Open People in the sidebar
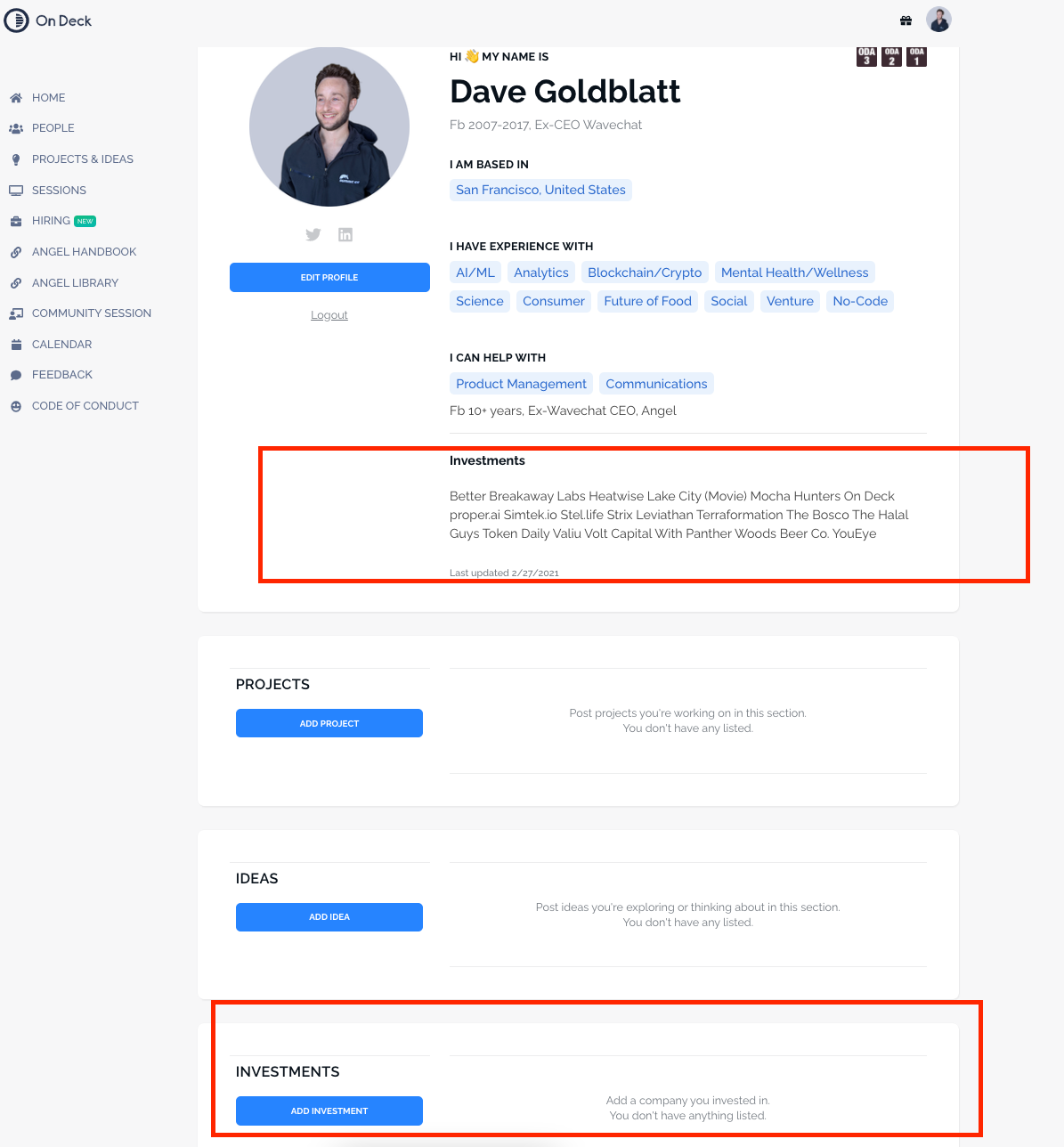Screen dimensions: 1064x1147 (x=53, y=128)
